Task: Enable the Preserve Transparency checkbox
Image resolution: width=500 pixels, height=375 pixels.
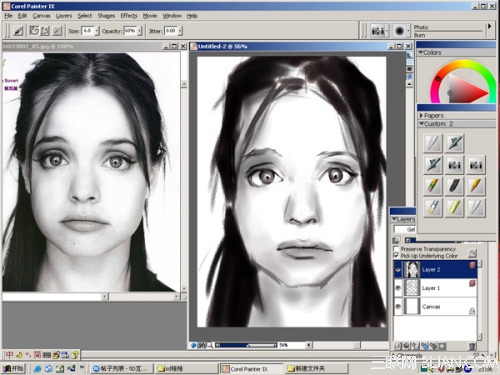Action: point(396,249)
